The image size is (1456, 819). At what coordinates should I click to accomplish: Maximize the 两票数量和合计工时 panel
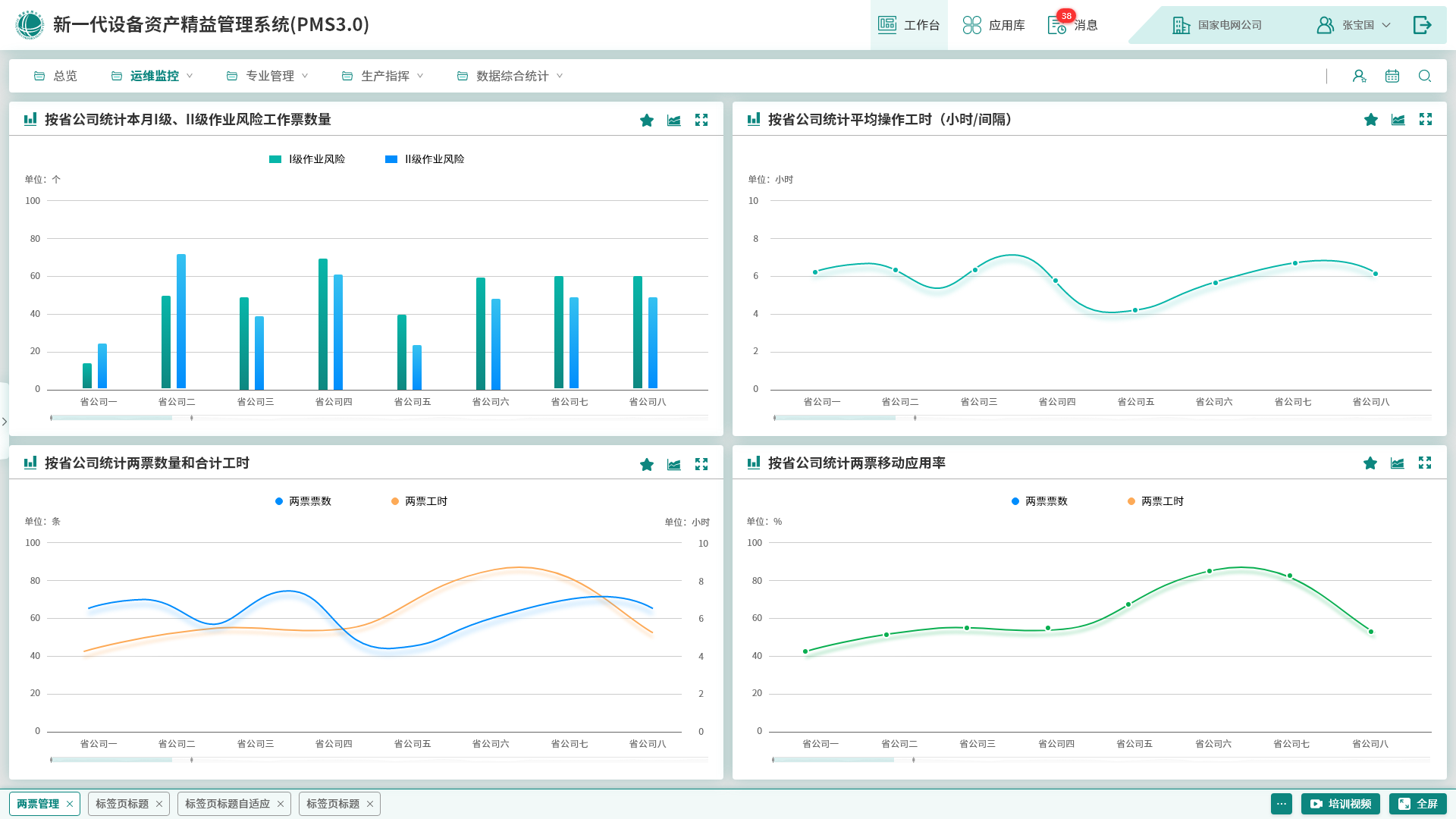coord(701,464)
